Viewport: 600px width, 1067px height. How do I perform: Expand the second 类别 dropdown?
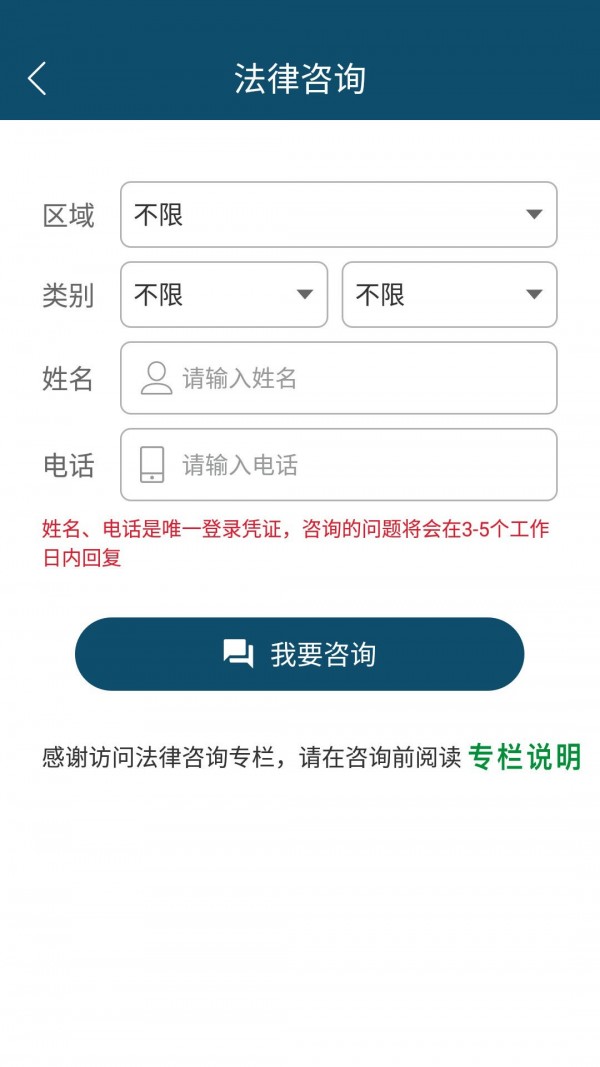coord(450,295)
